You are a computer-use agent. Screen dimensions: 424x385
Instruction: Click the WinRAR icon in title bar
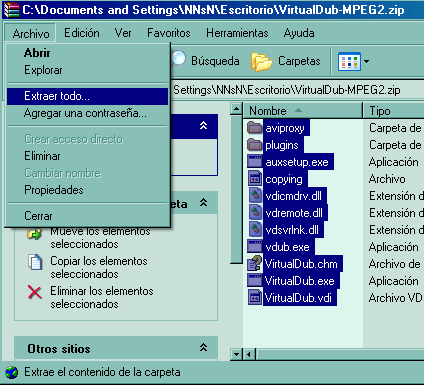point(11,10)
